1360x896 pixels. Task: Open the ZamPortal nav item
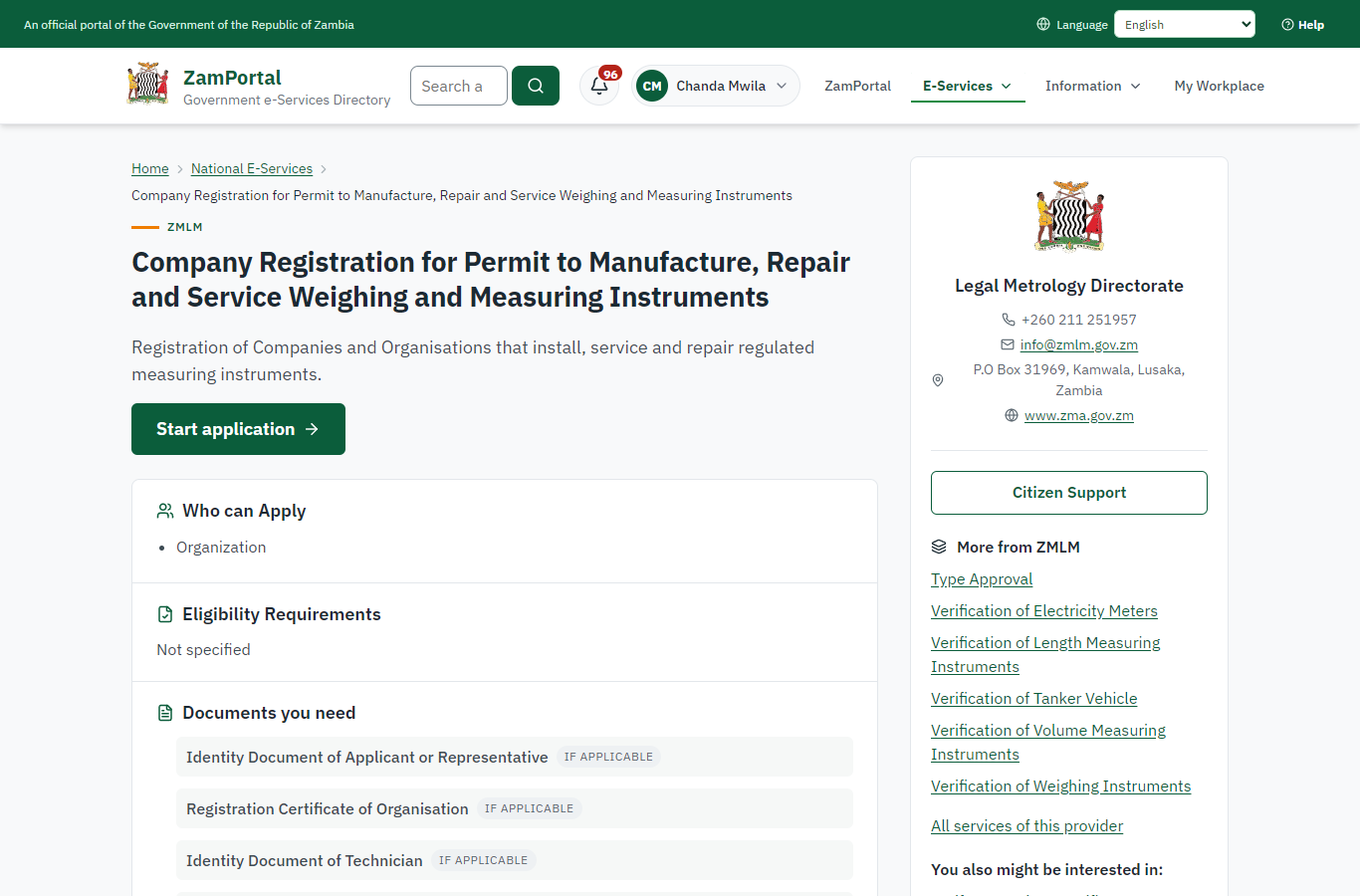[x=857, y=86]
